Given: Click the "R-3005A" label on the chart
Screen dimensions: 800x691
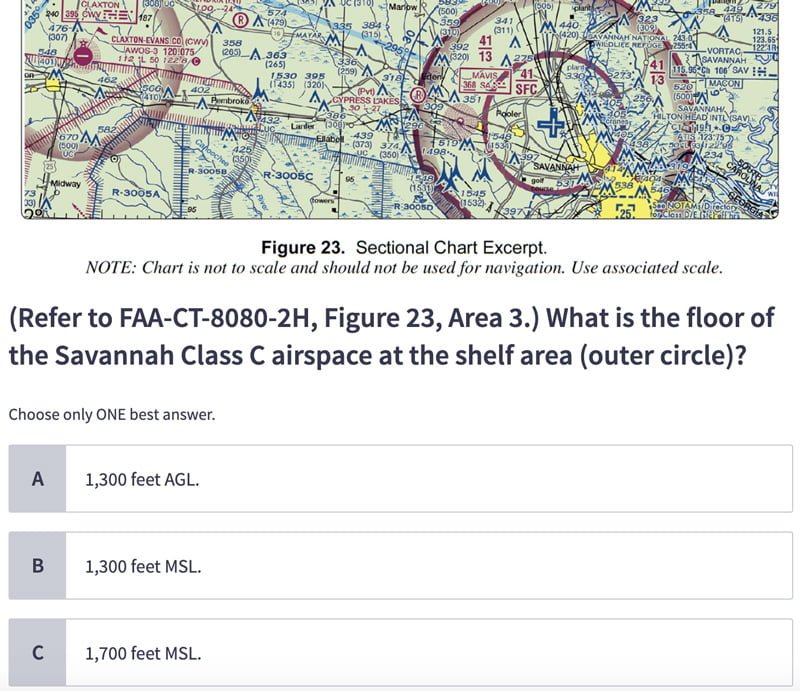Looking at the screenshot, I should pyautogui.click(x=136, y=192).
